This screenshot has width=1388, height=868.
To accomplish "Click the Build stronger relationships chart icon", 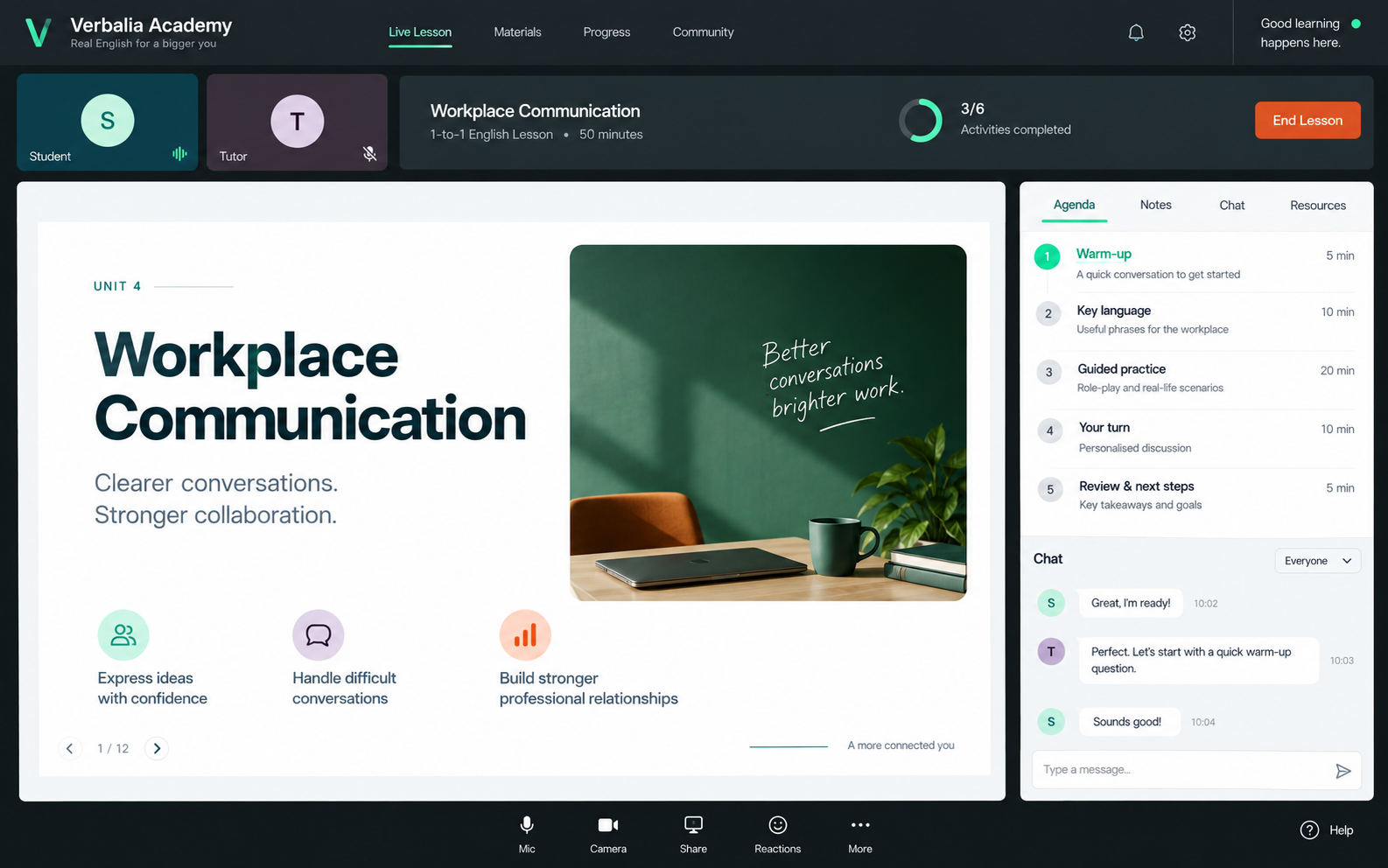I will pyautogui.click(x=525, y=635).
